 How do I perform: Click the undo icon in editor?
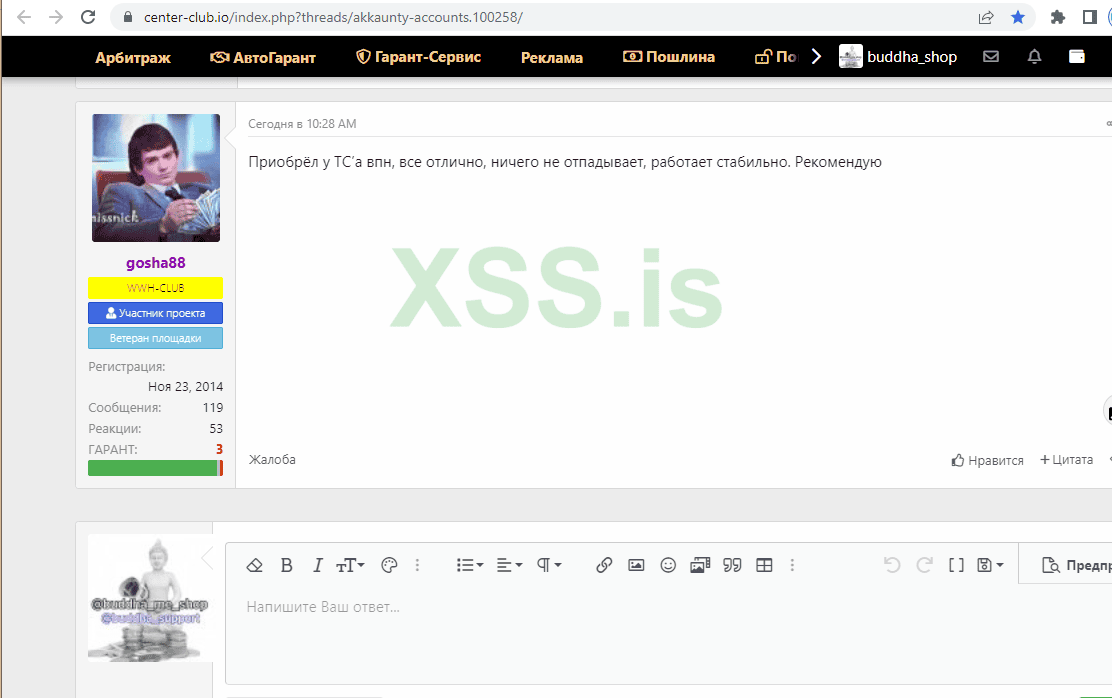tap(892, 565)
